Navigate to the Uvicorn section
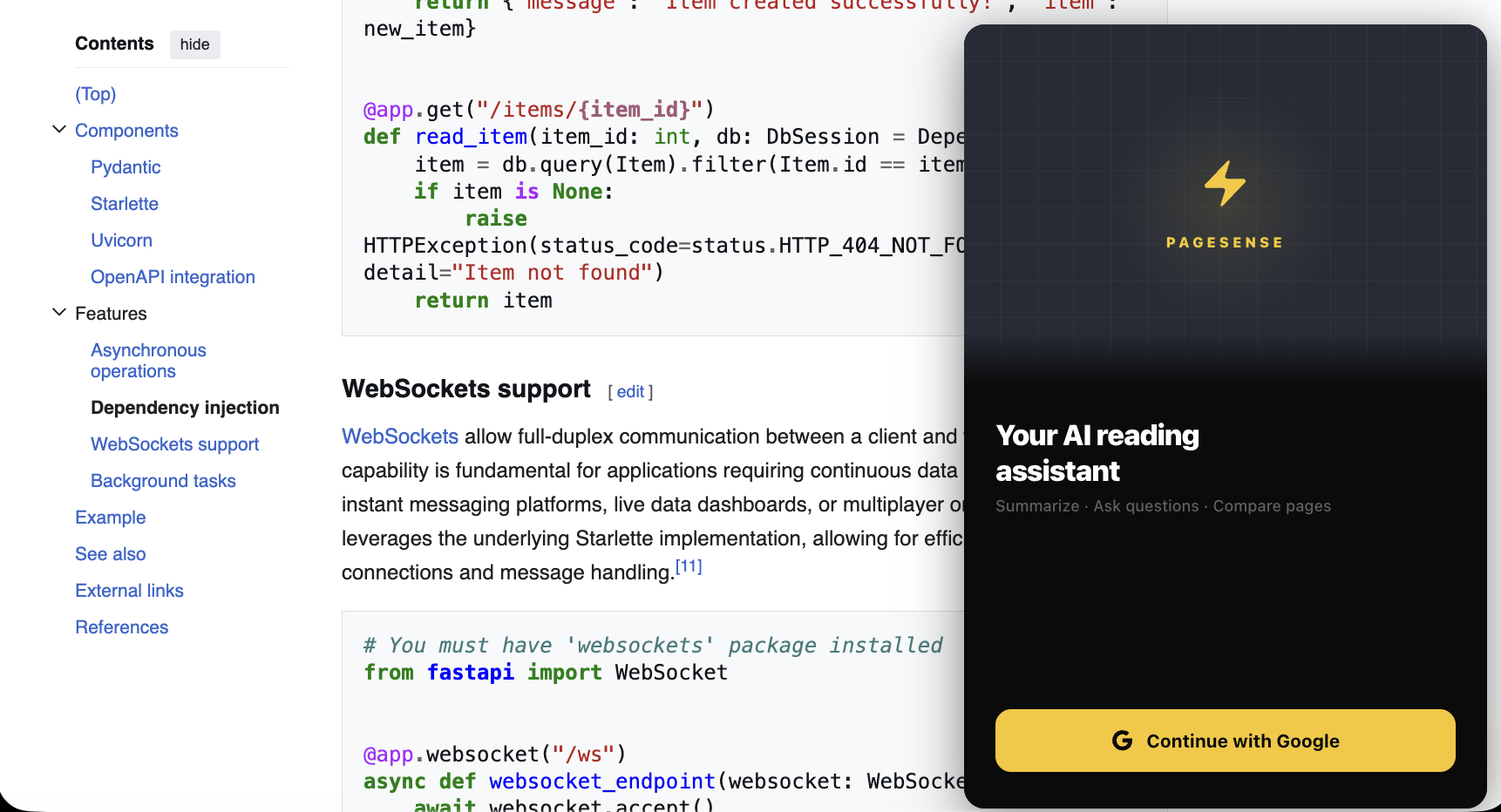 pos(121,240)
